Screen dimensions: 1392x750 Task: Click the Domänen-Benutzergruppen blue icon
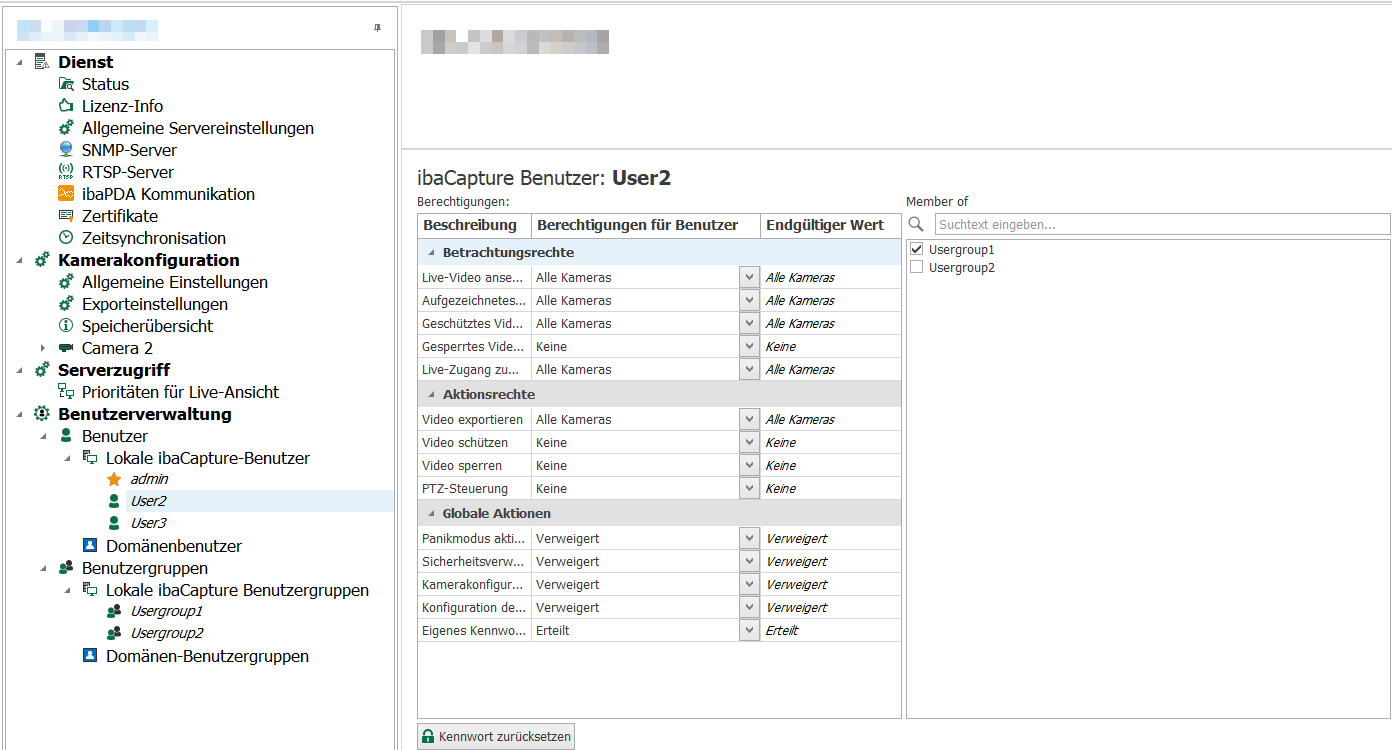(90, 656)
